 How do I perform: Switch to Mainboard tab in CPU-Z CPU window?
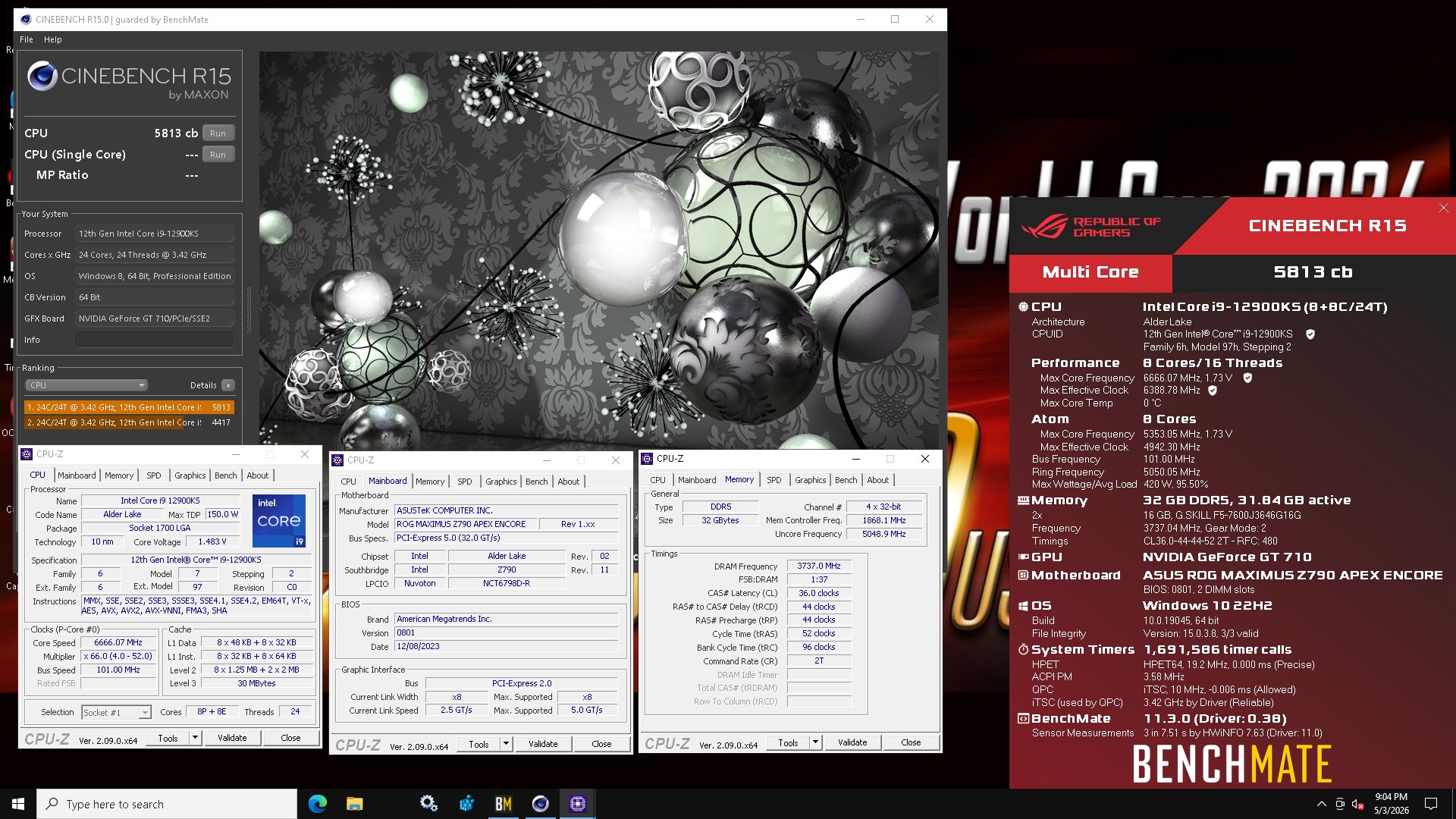click(x=77, y=475)
